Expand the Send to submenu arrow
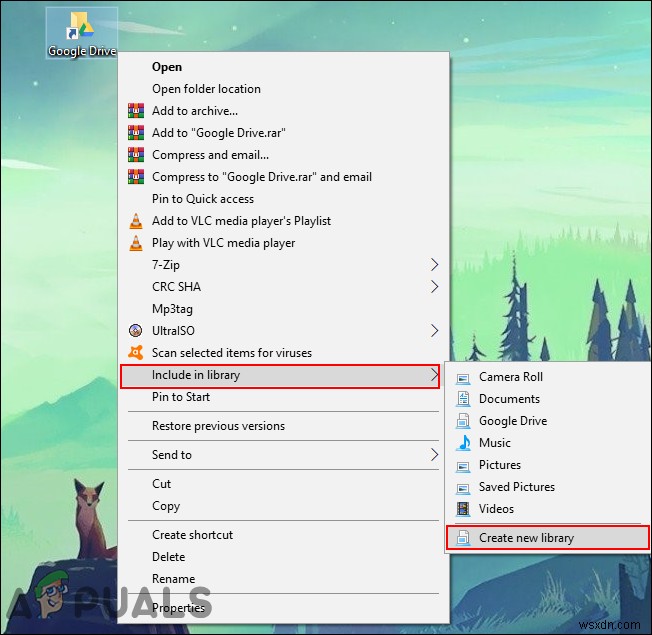The image size is (652, 635). pyautogui.click(x=434, y=455)
